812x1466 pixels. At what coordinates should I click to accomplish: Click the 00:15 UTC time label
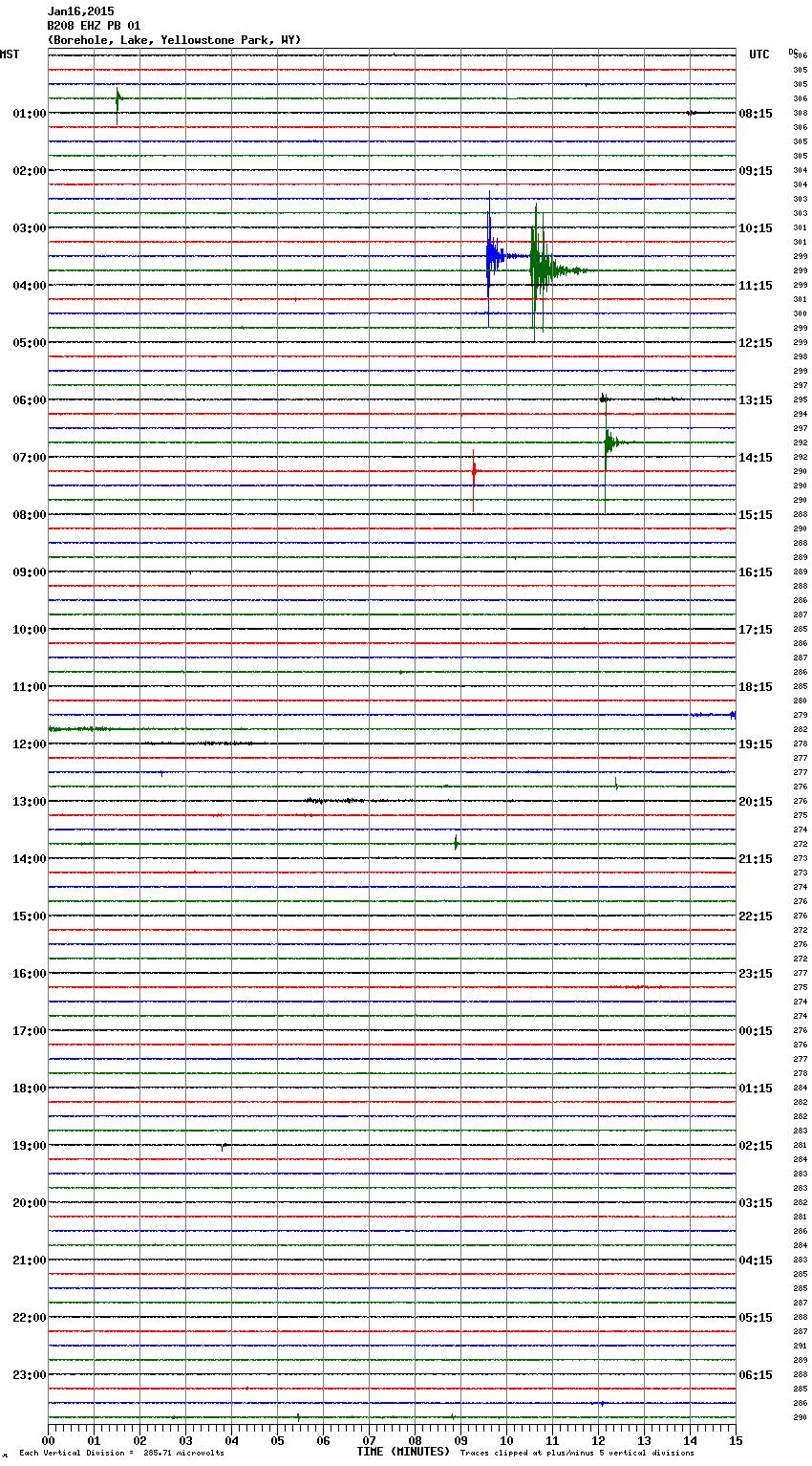click(756, 1031)
